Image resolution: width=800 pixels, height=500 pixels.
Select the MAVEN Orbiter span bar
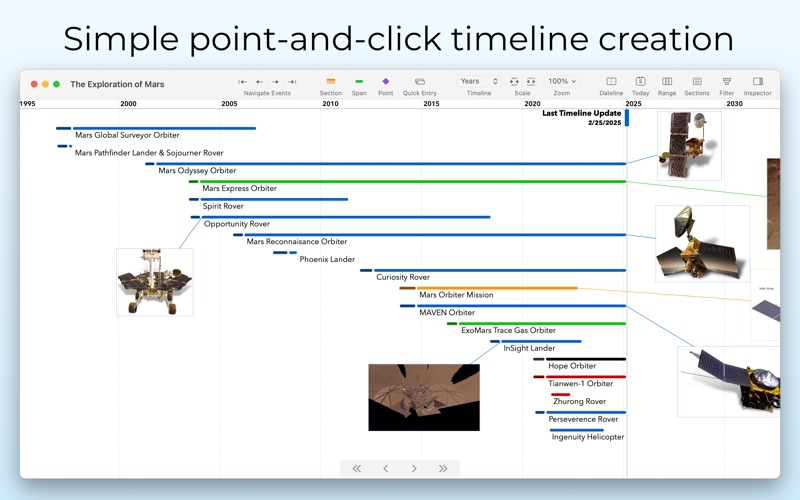click(521, 306)
